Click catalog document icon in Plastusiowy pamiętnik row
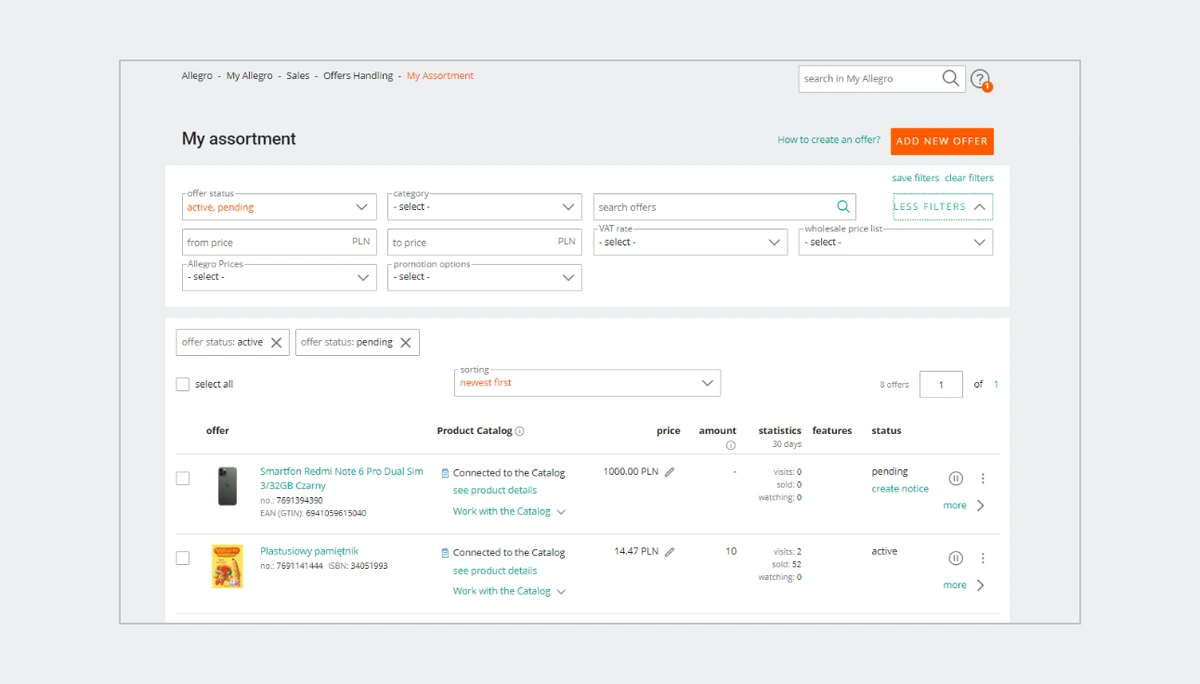This screenshot has width=1200, height=684. tap(445, 553)
